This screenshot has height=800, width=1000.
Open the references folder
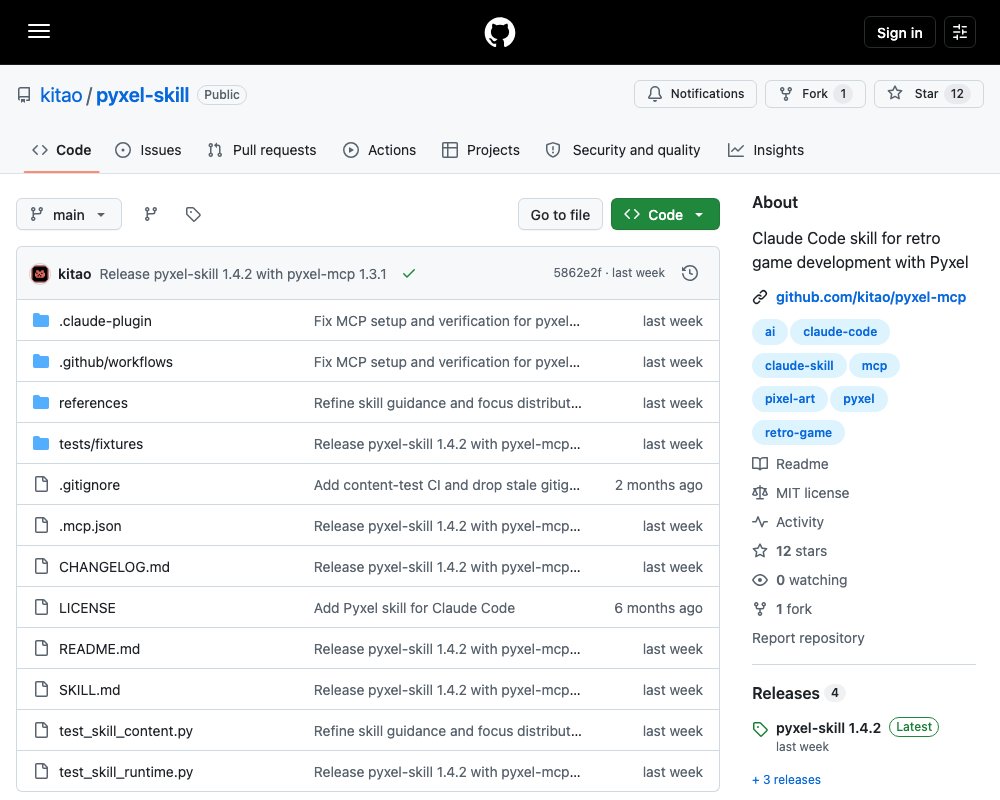[x=93, y=403]
